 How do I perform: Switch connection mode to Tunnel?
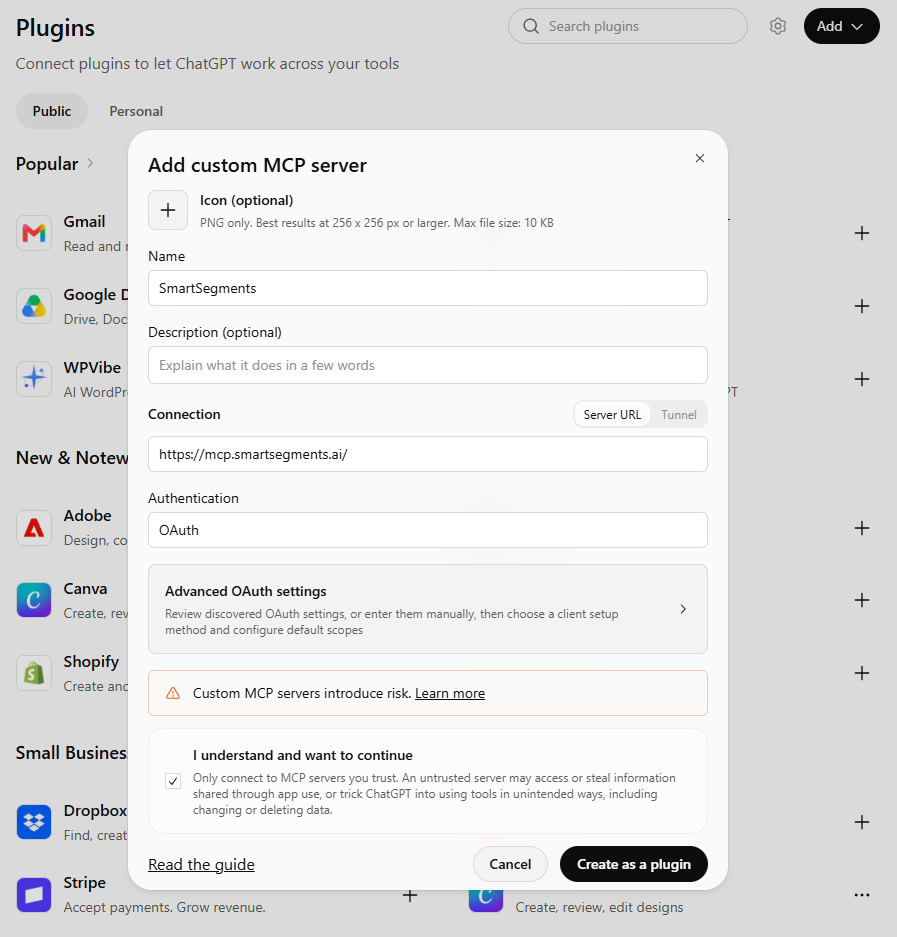click(x=678, y=415)
